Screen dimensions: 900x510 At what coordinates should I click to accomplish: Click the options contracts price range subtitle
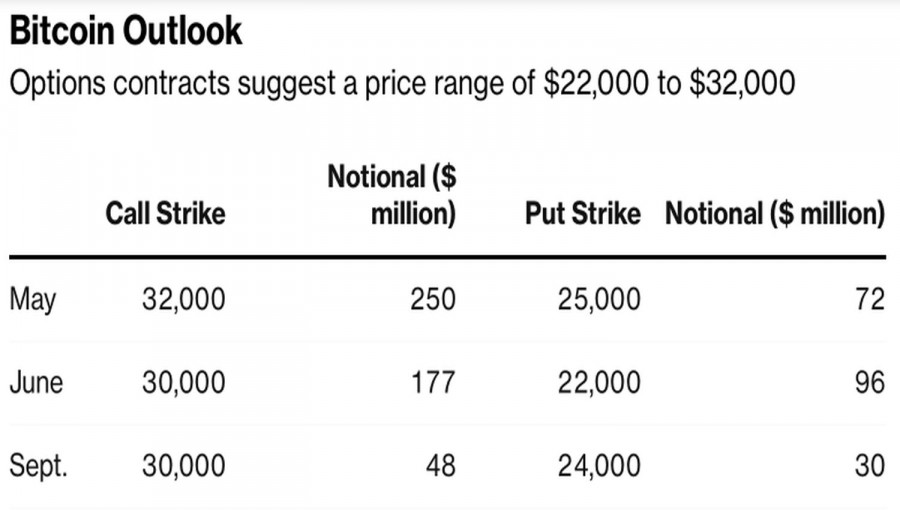402,84
